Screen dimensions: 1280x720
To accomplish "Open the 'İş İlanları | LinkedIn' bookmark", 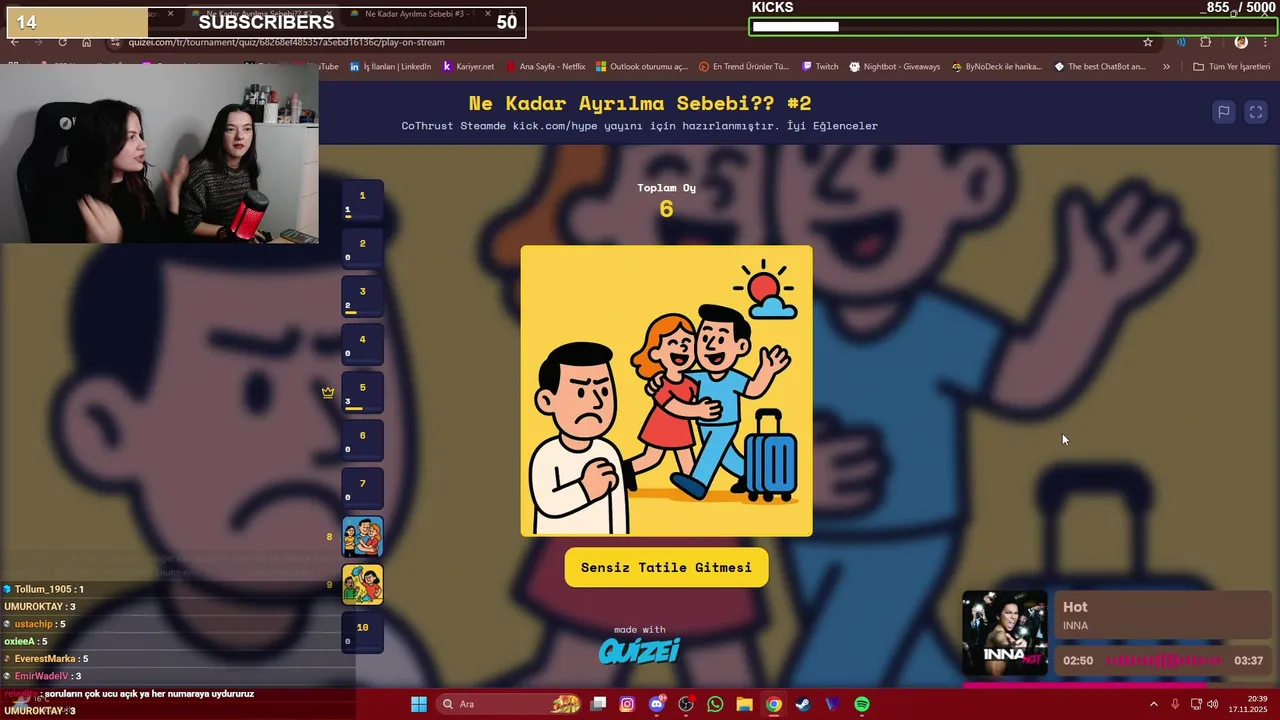I will tap(391, 67).
